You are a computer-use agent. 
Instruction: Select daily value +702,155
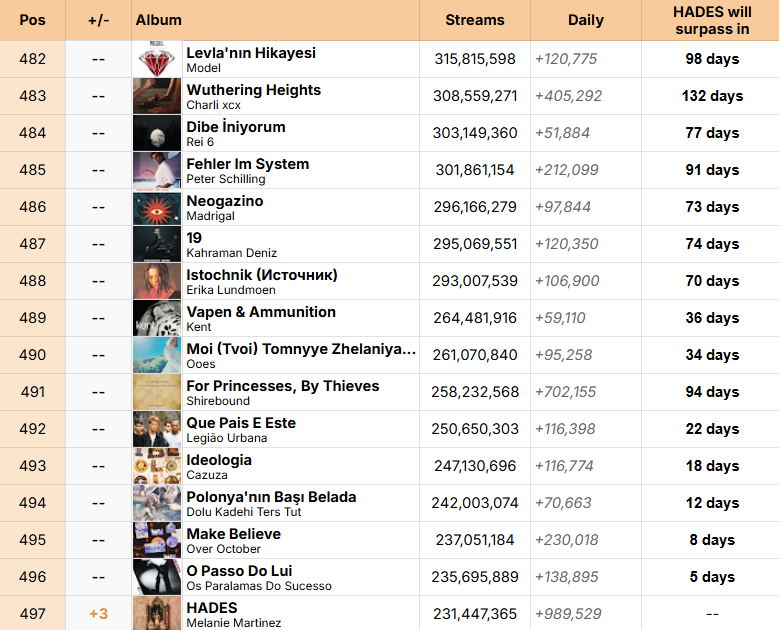(x=565, y=392)
